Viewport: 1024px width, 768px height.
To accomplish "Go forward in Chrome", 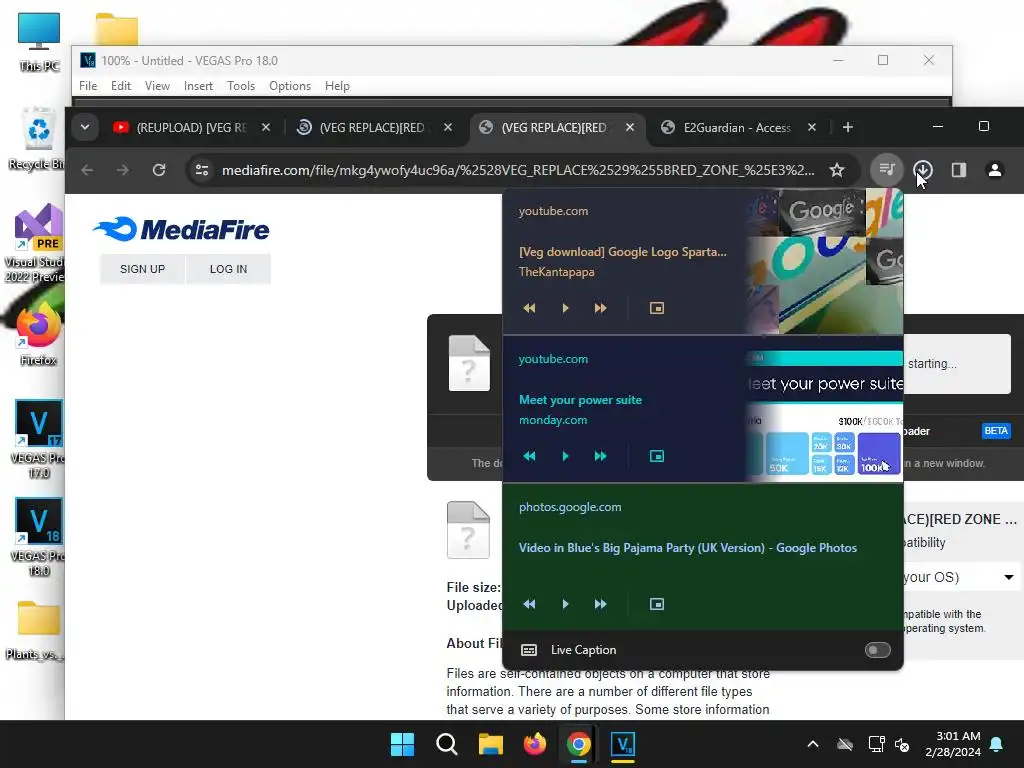I will [123, 170].
